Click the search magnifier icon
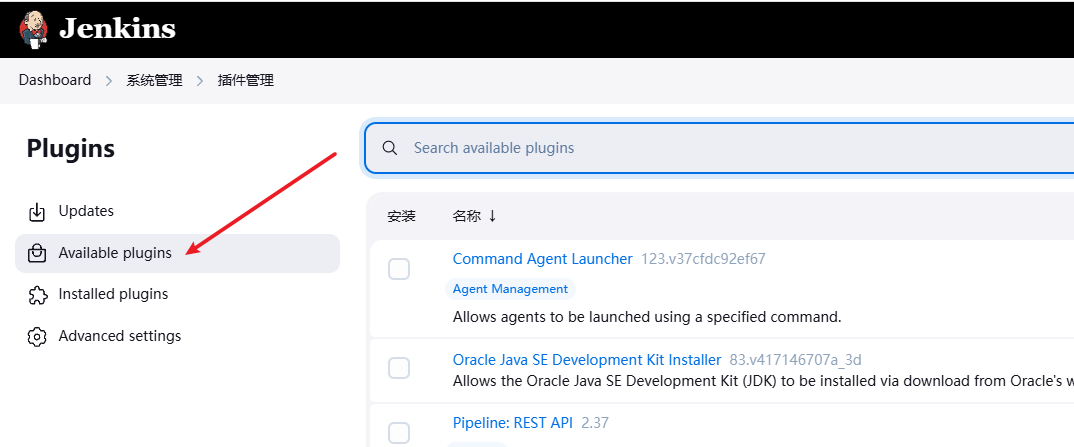 click(390, 148)
